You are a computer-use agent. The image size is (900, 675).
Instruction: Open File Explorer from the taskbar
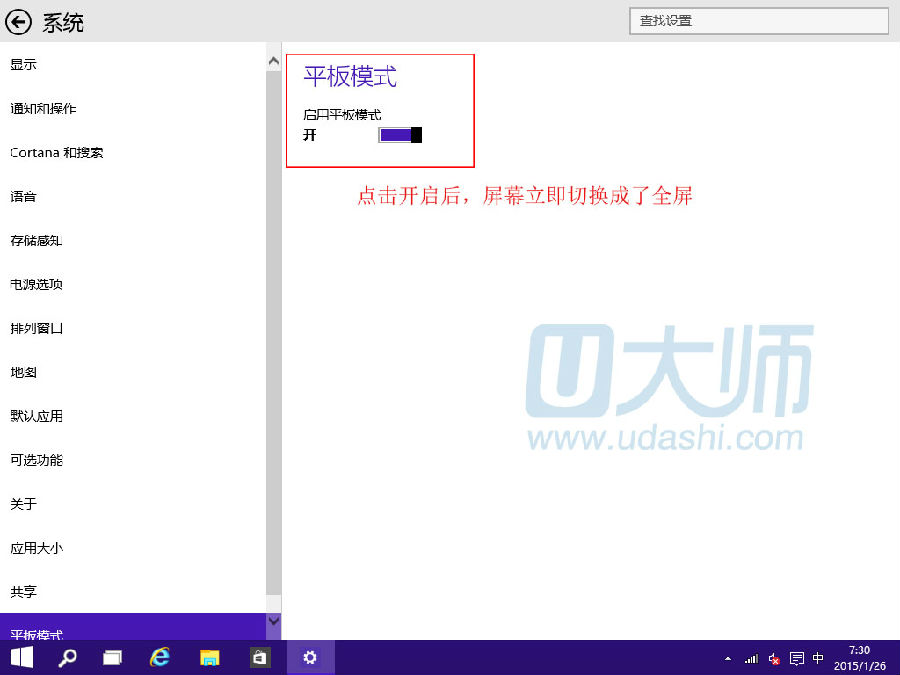click(x=209, y=657)
